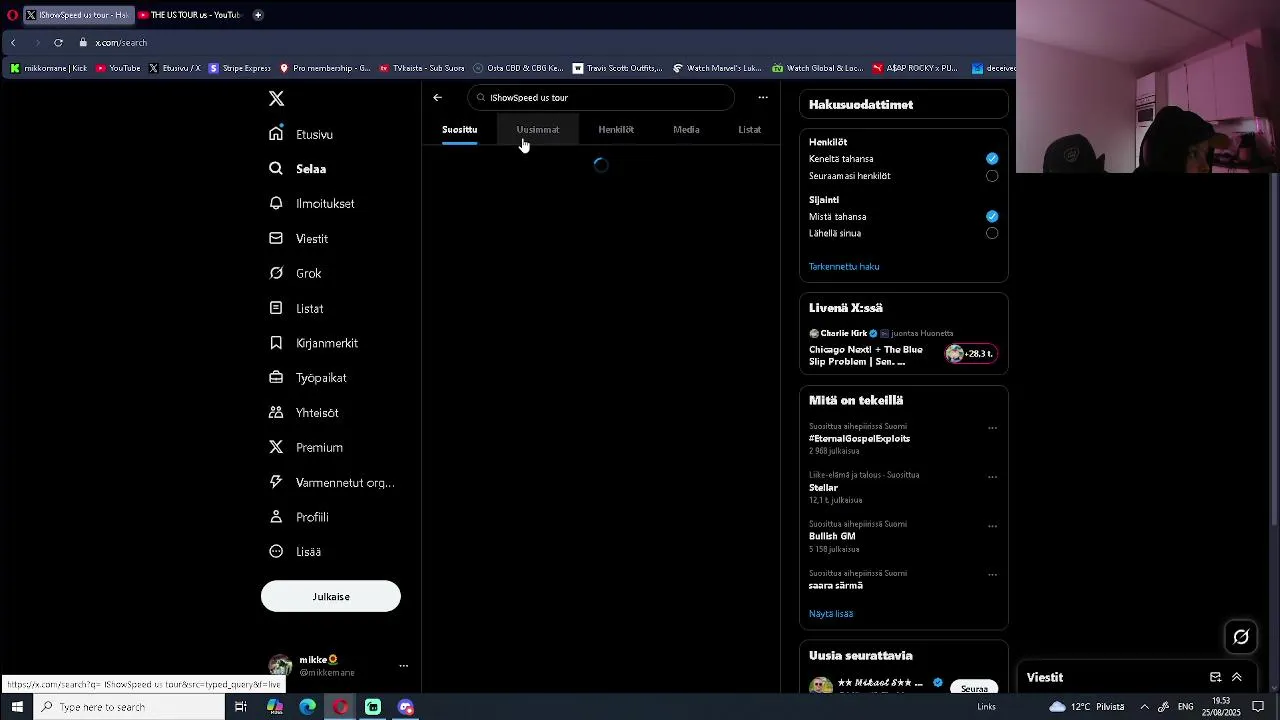1280x720 pixels.
Task: Open options for Bullish GM trend
Action: [992, 526]
